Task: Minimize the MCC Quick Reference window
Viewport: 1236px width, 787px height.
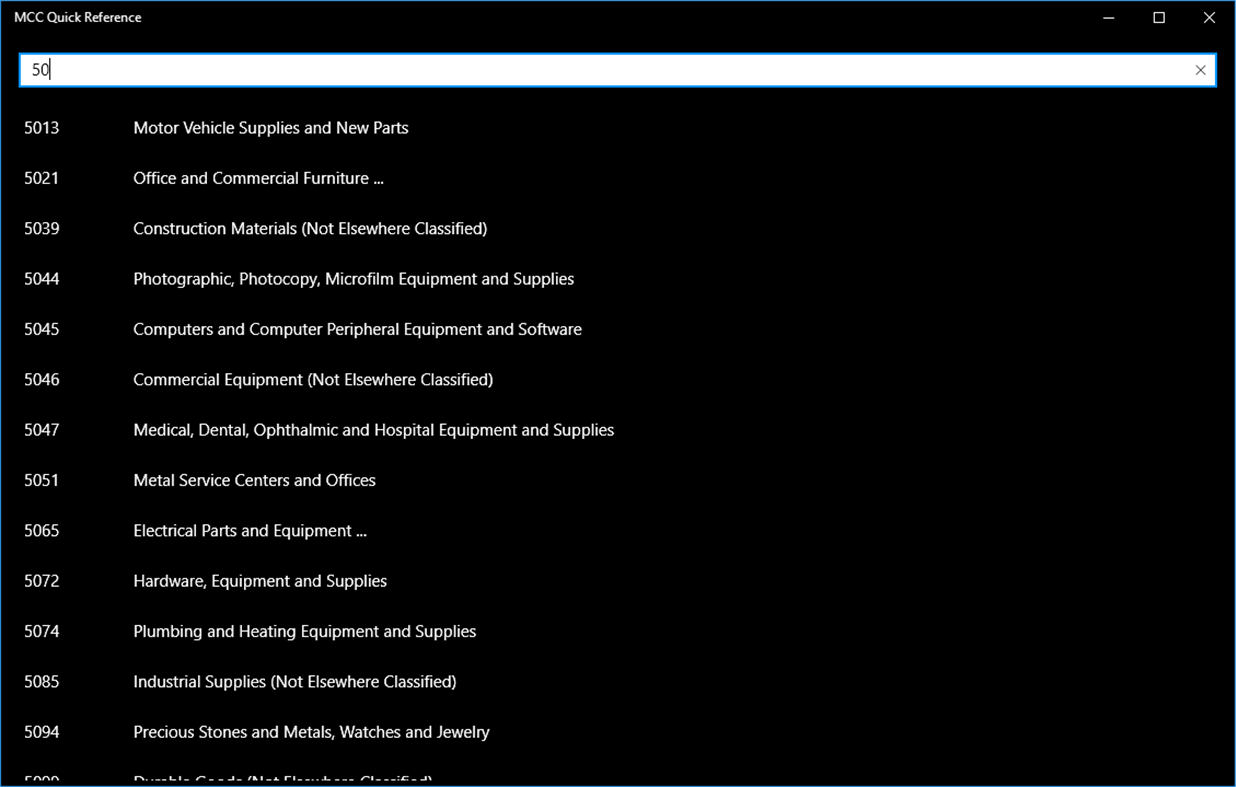Action: click(x=1108, y=17)
